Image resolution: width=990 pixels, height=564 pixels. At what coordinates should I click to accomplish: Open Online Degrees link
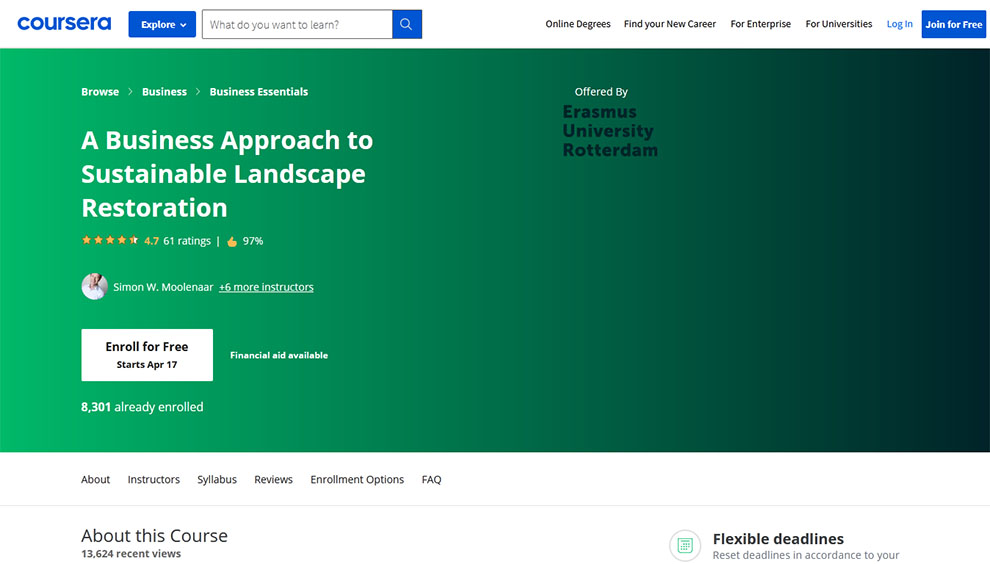tap(578, 24)
